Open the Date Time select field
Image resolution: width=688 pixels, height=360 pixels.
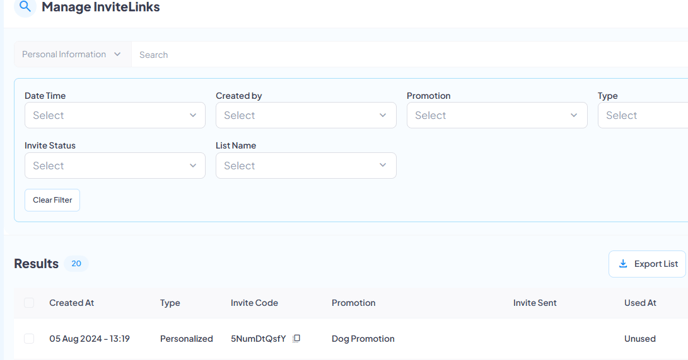(115, 115)
